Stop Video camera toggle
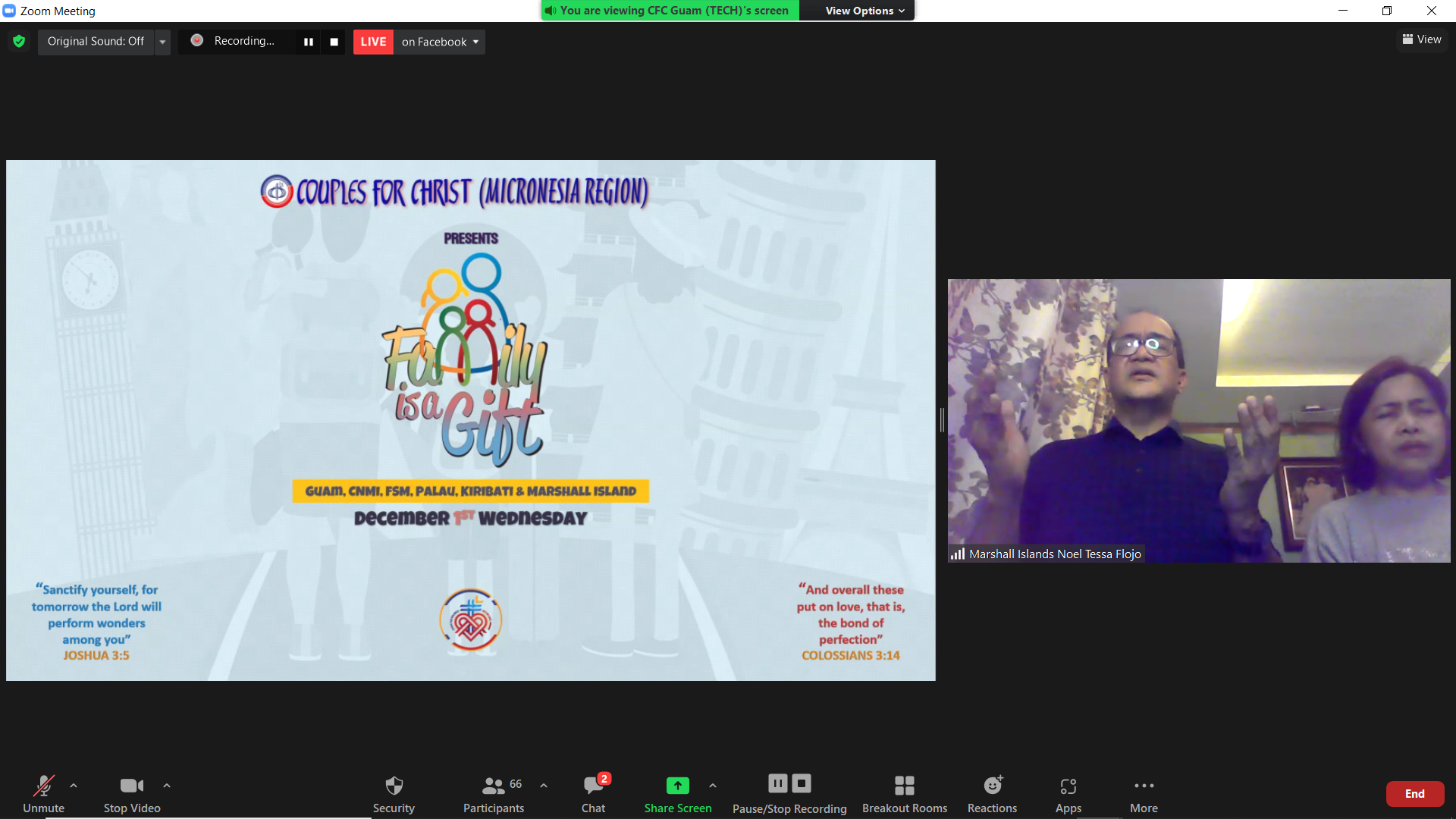The image size is (1456, 819). click(x=132, y=793)
